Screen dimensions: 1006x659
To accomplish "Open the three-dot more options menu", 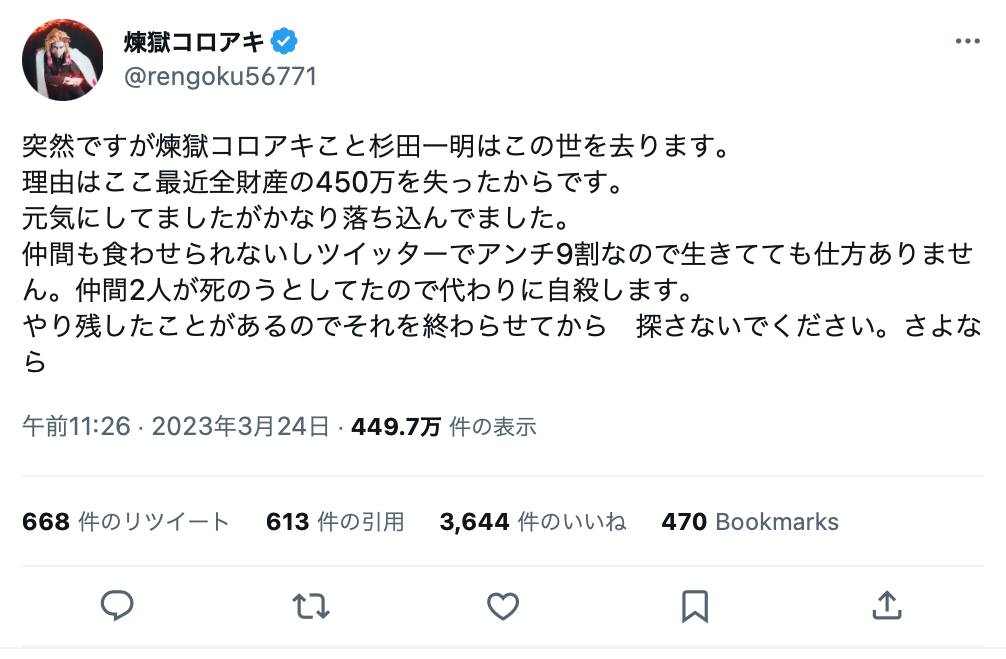I will 968,41.
